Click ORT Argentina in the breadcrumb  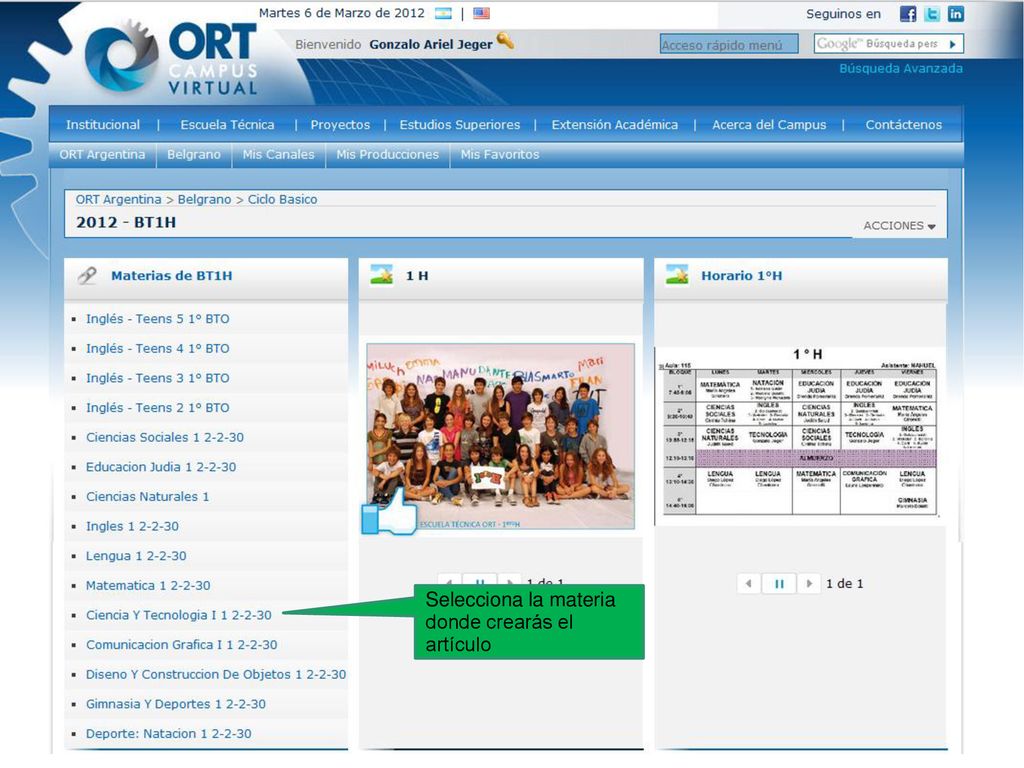118,199
